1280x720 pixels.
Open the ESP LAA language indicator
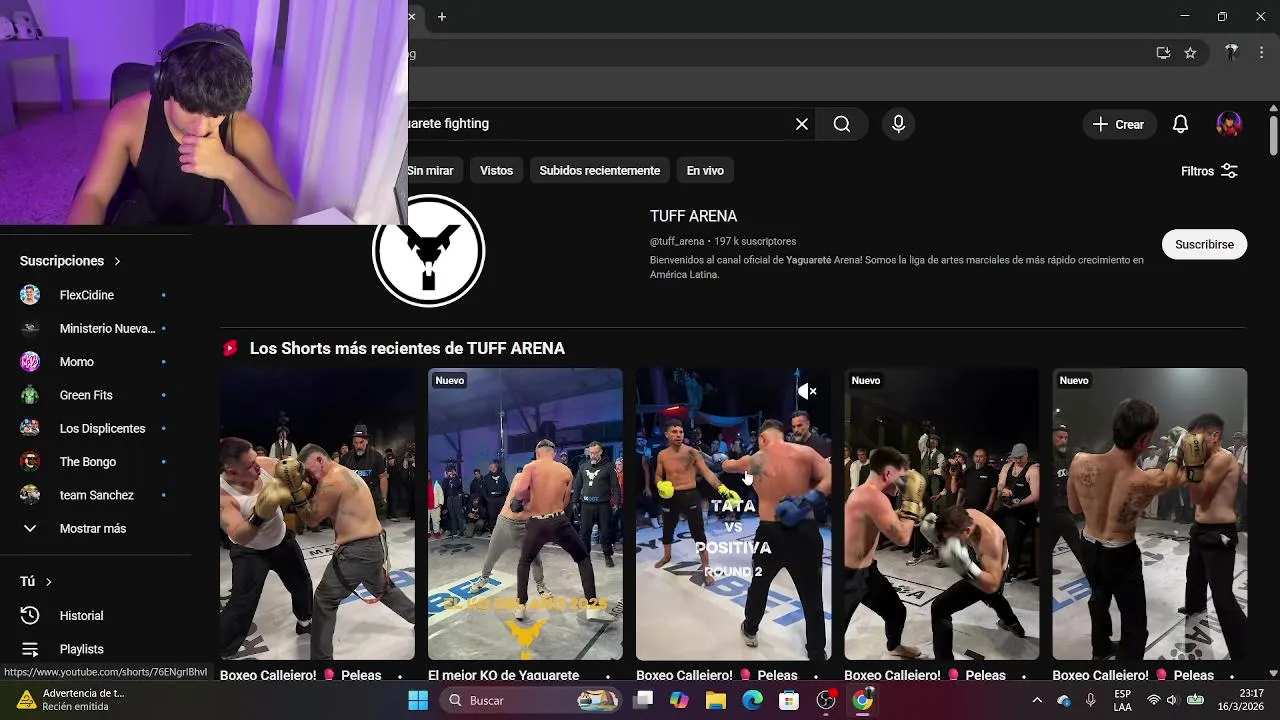click(x=1123, y=700)
